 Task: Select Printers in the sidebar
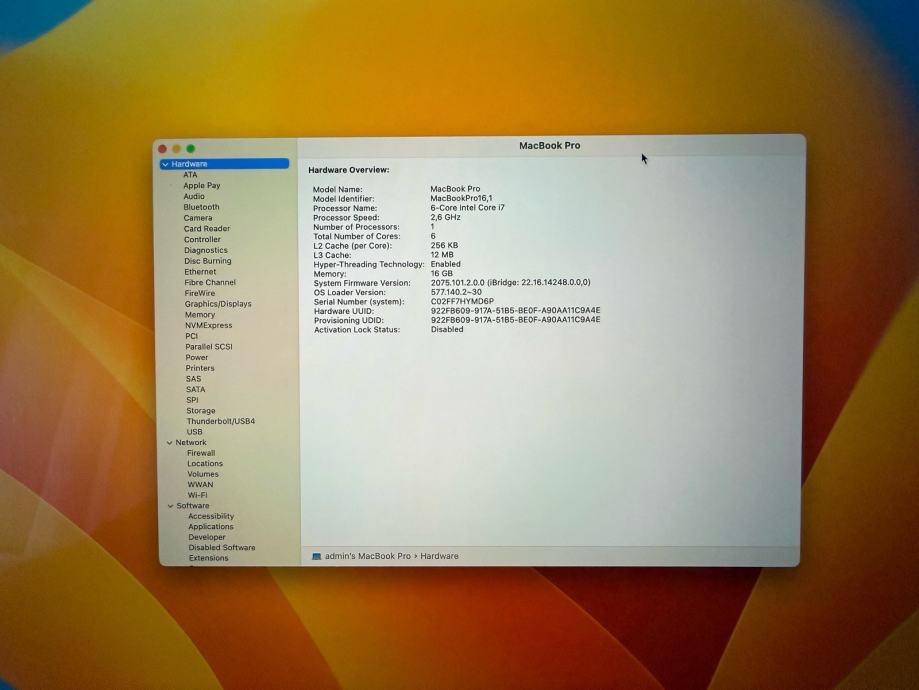pyautogui.click(x=200, y=368)
